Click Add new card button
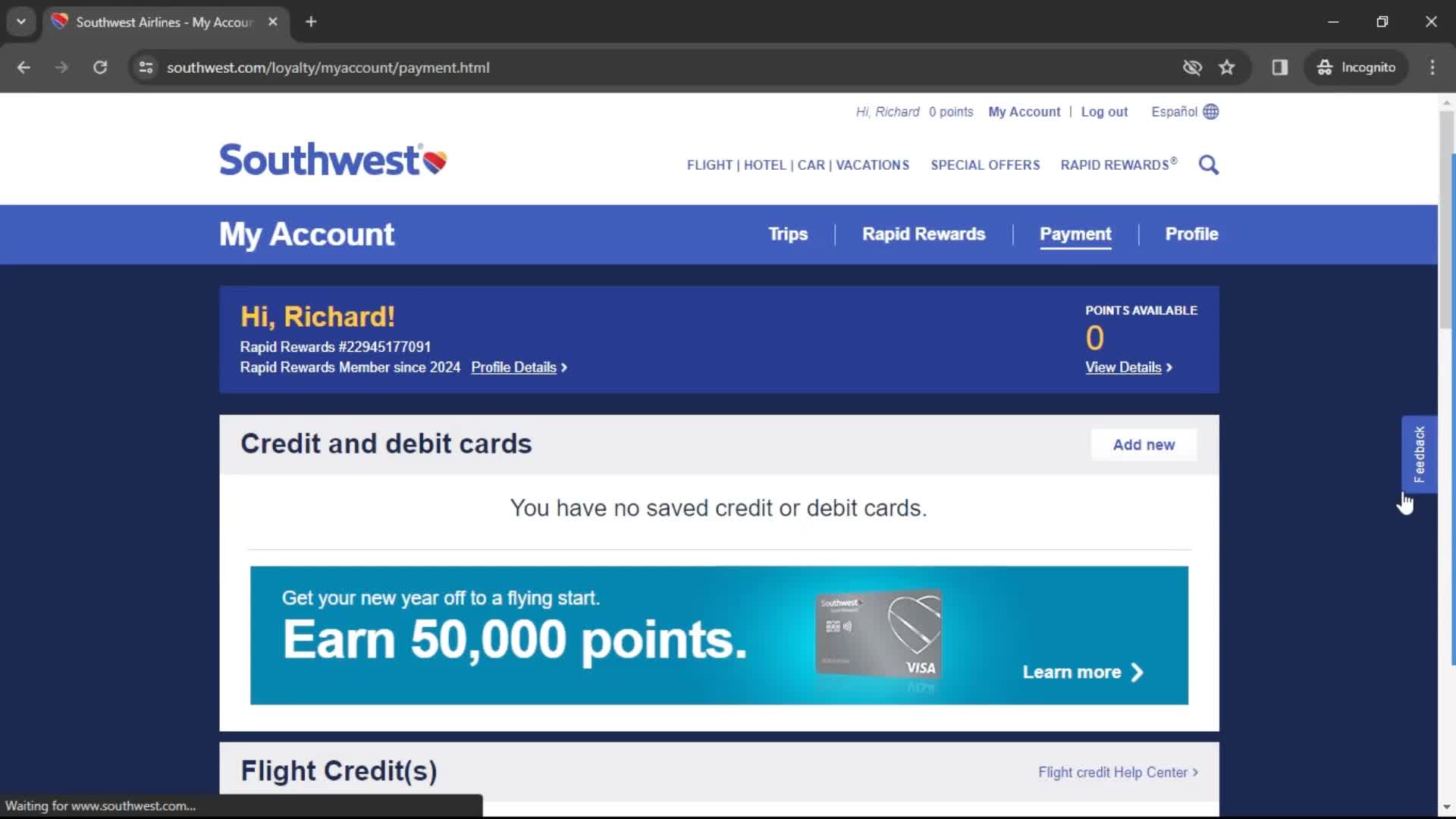Viewport: 1456px width, 819px height. [1145, 444]
